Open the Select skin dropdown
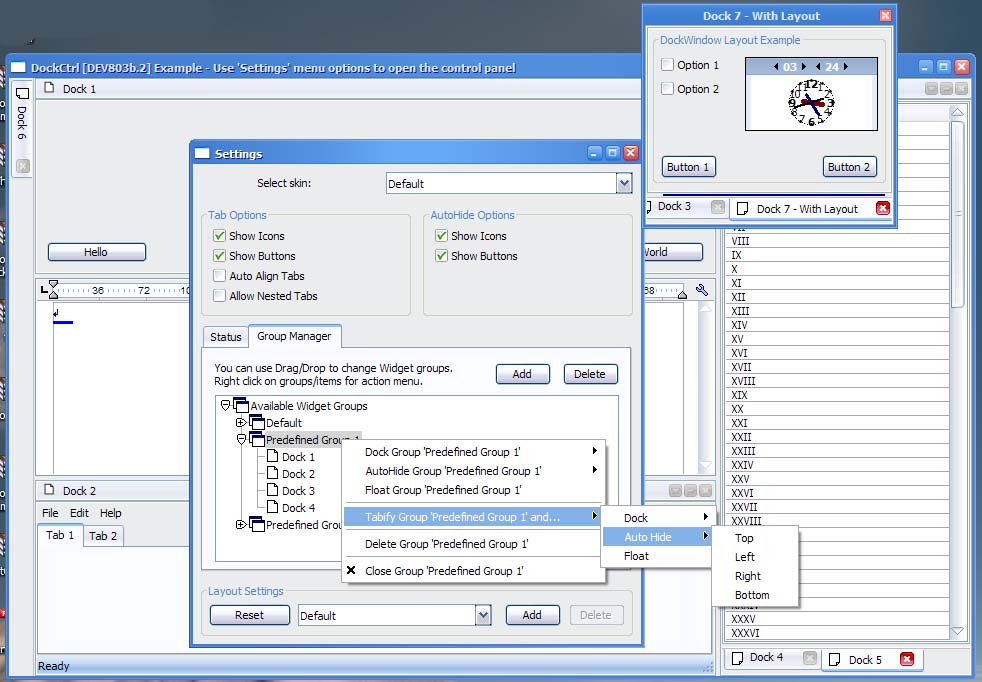Viewport: 982px width, 682px height. coord(624,183)
